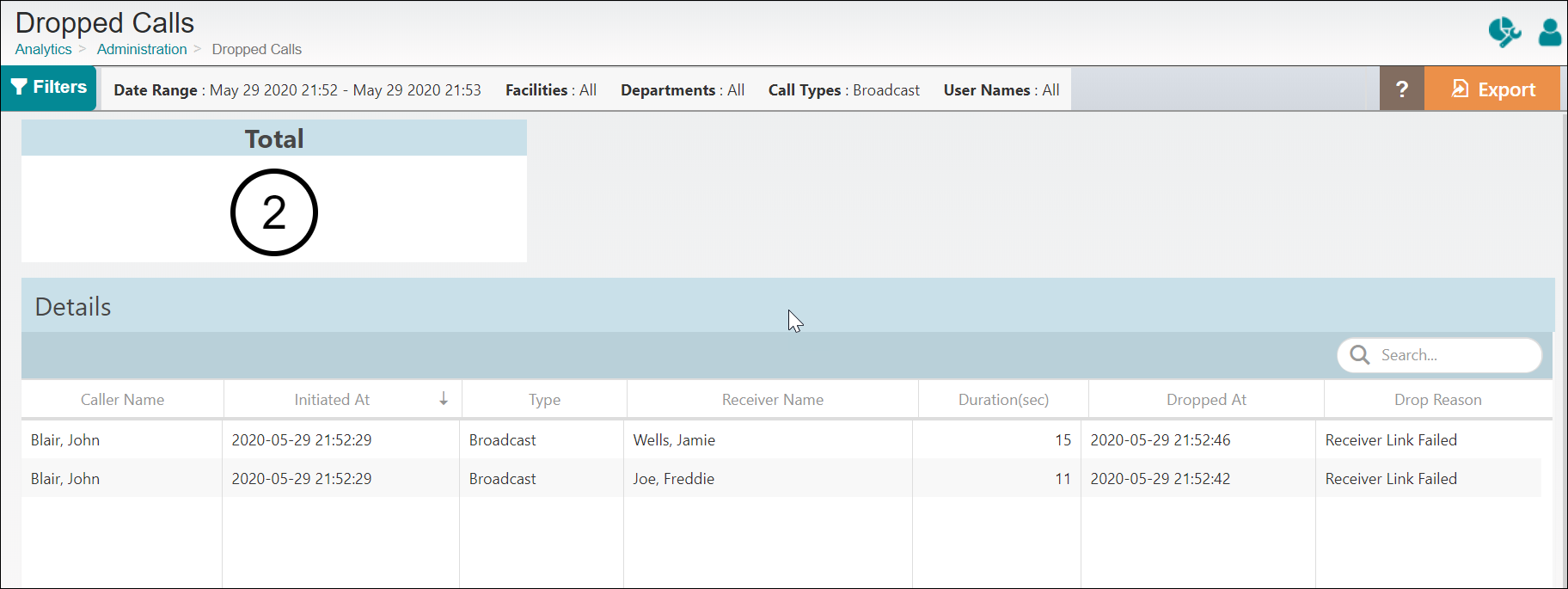Select the row with receiver Wells, Jamie
1568x589 pixels.
674,440
